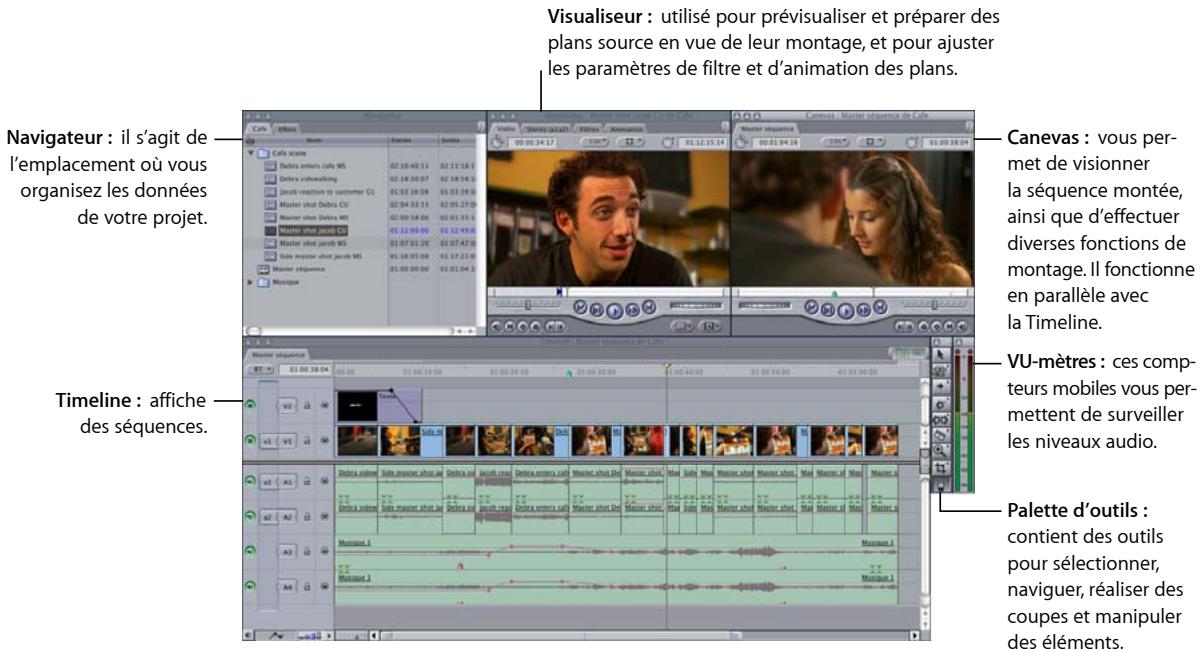
Task: Open the RT pop-up menu in Timeline
Action: click(x=258, y=369)
